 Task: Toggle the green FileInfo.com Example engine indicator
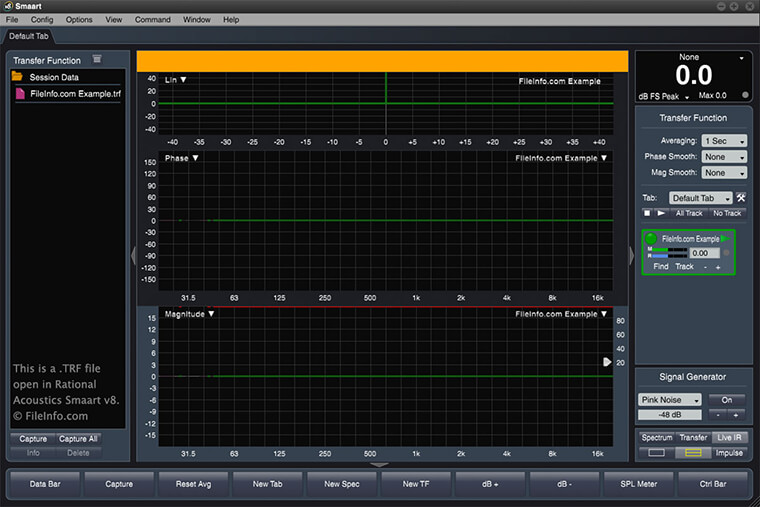click(x=651, y=238)
